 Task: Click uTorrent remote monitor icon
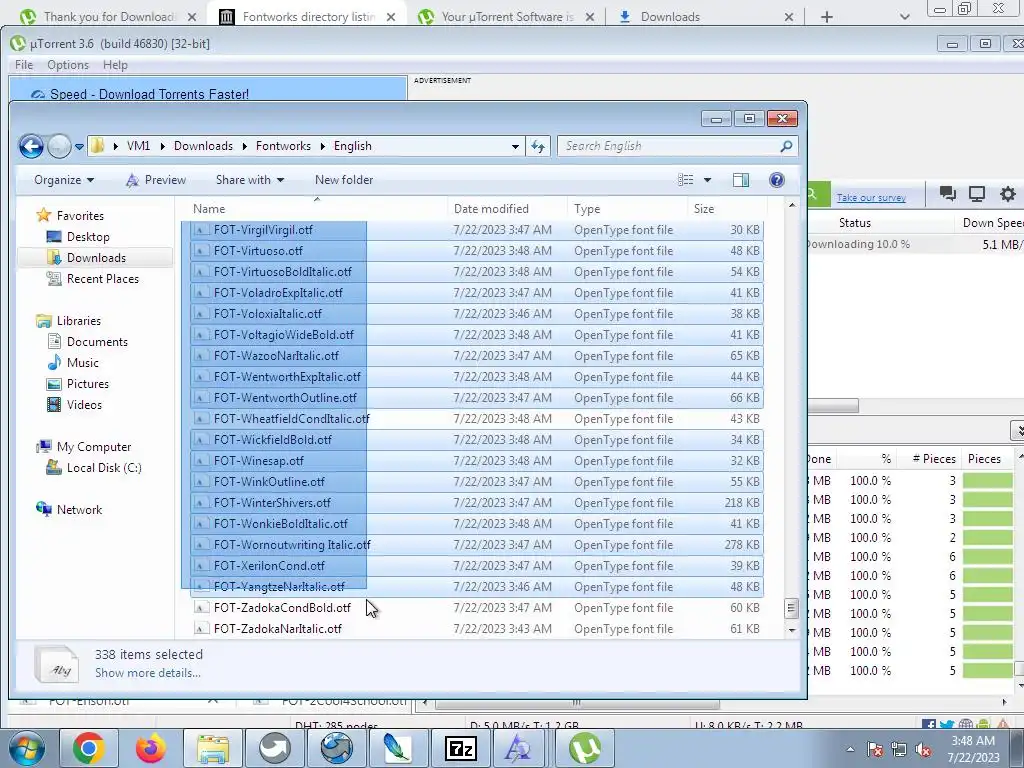[976, 193]
